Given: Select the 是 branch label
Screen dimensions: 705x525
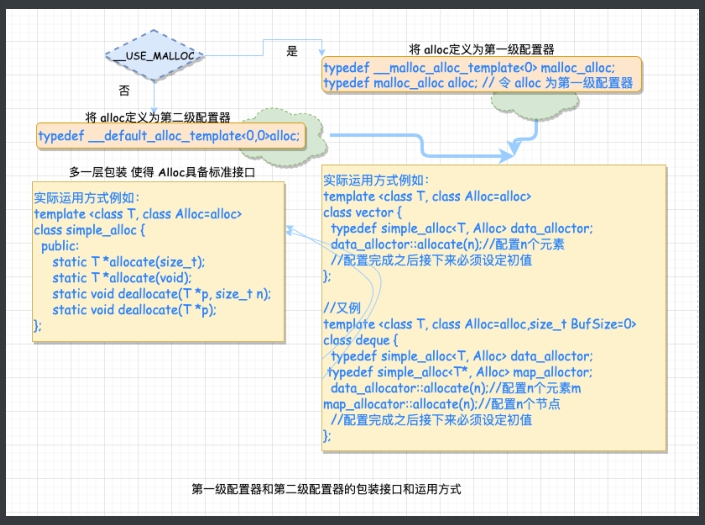Looking at the screenshot, I should (292, 52).
